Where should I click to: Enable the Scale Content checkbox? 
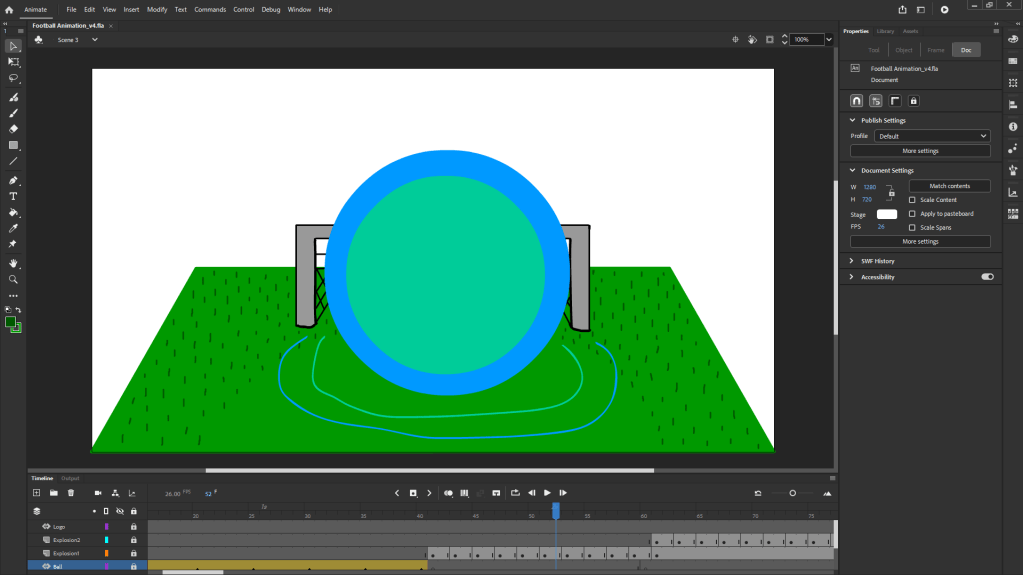[x=912, y=200]
